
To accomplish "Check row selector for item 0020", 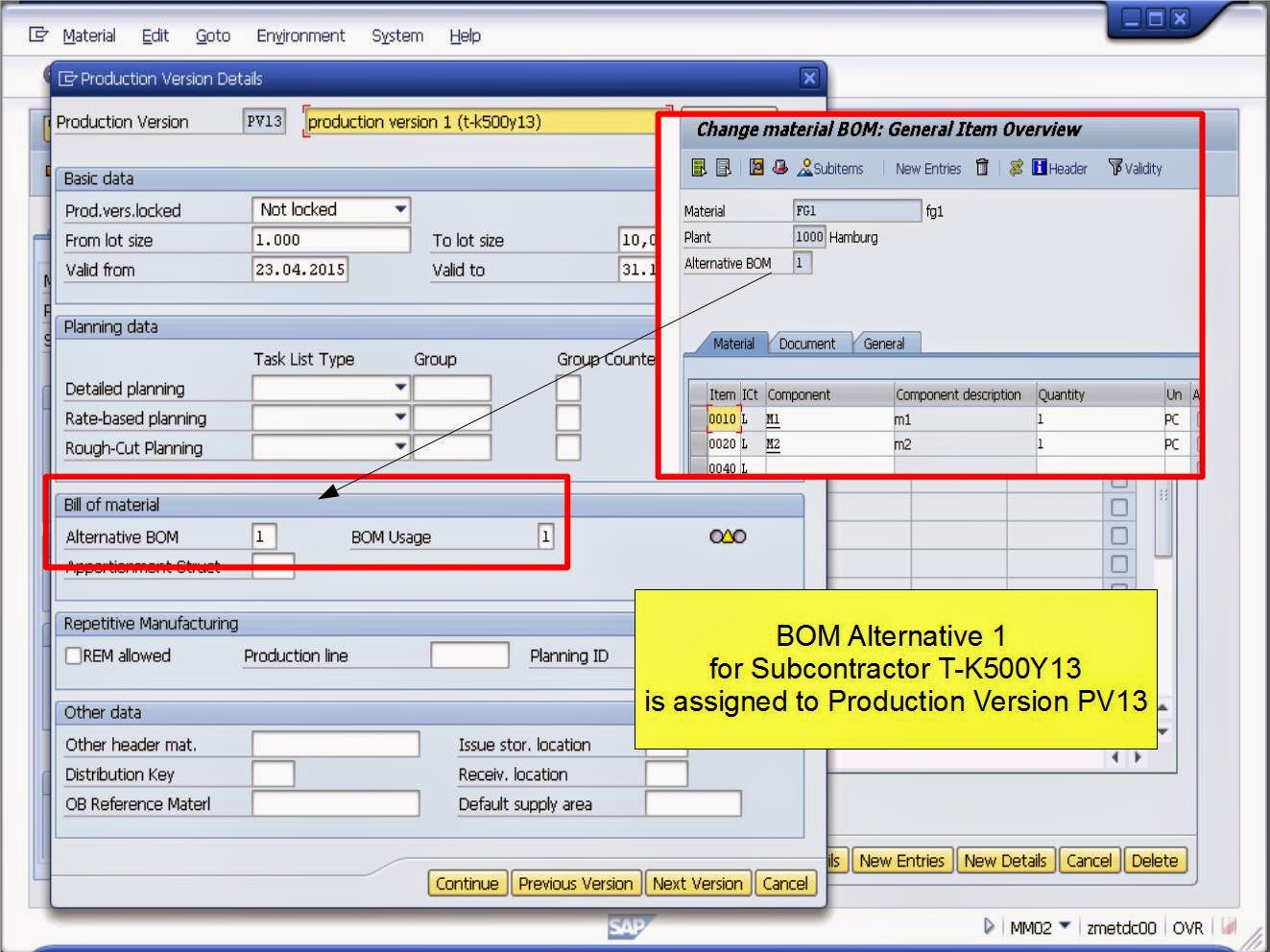I will tap(698, 443).
